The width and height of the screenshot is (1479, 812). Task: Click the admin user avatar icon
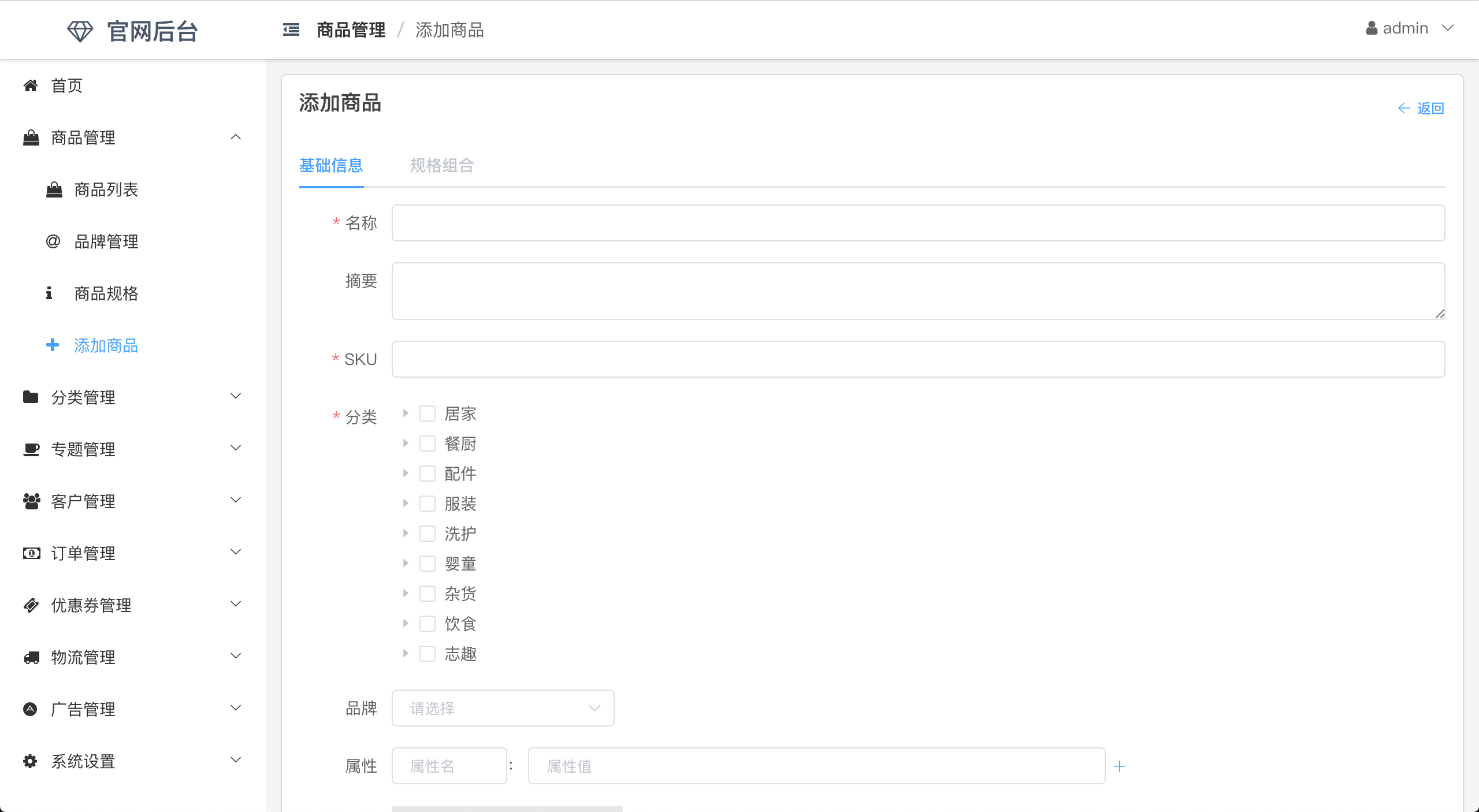click(x=1371, y=28)
